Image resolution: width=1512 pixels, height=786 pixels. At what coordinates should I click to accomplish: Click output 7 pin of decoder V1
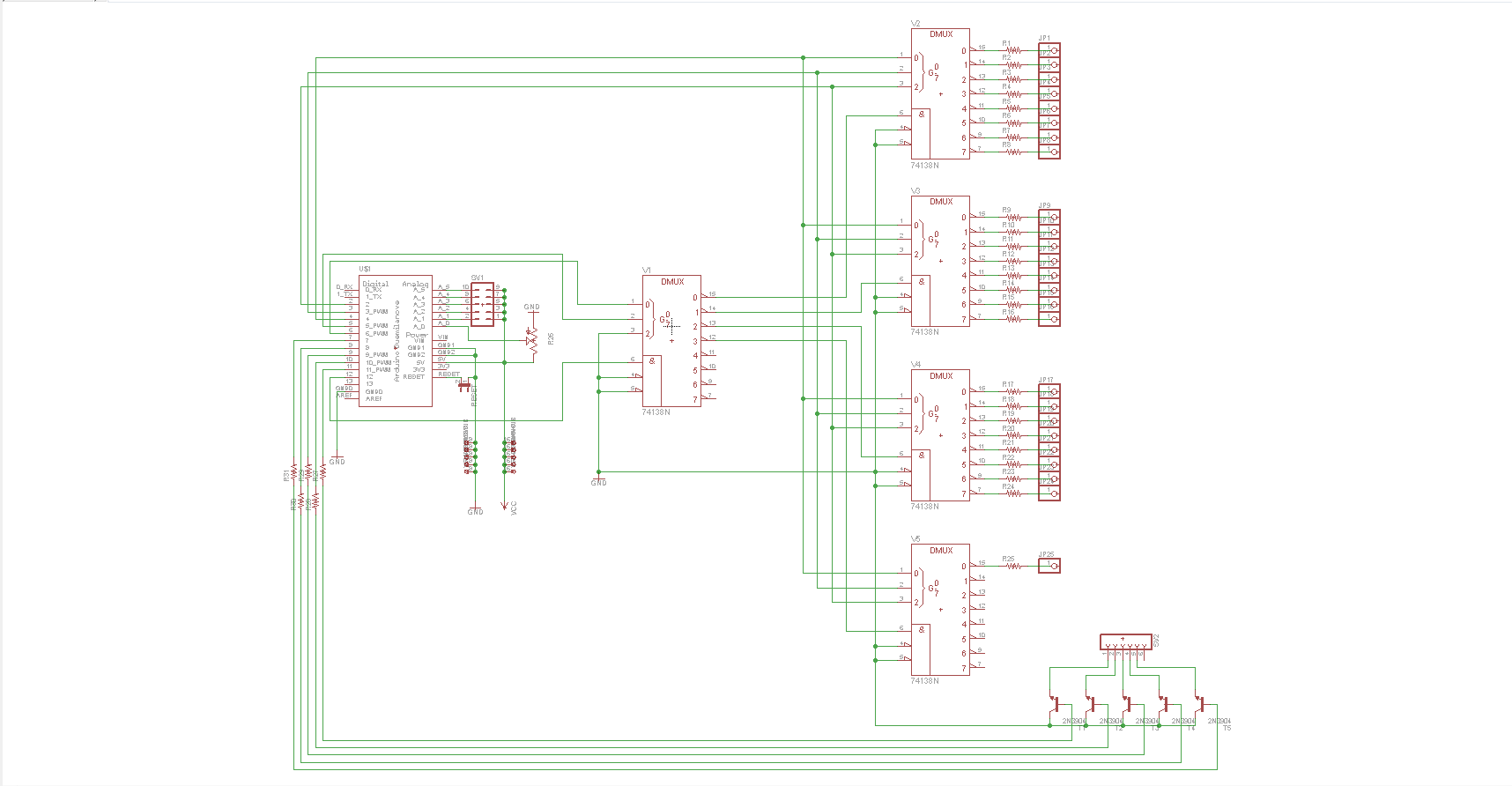[x=708, y=398]
